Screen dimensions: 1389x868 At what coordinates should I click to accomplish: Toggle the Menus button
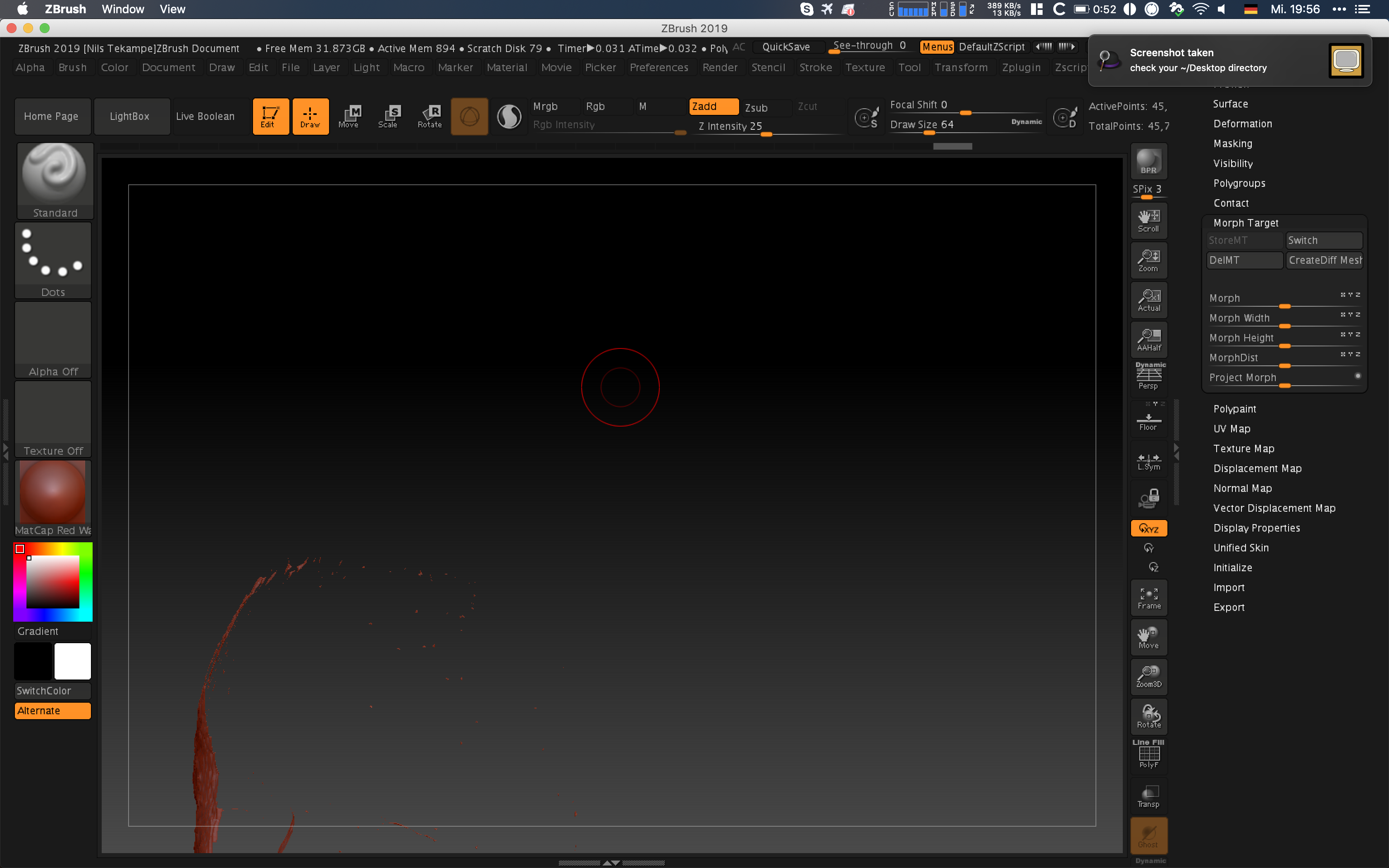click(937, 47)
